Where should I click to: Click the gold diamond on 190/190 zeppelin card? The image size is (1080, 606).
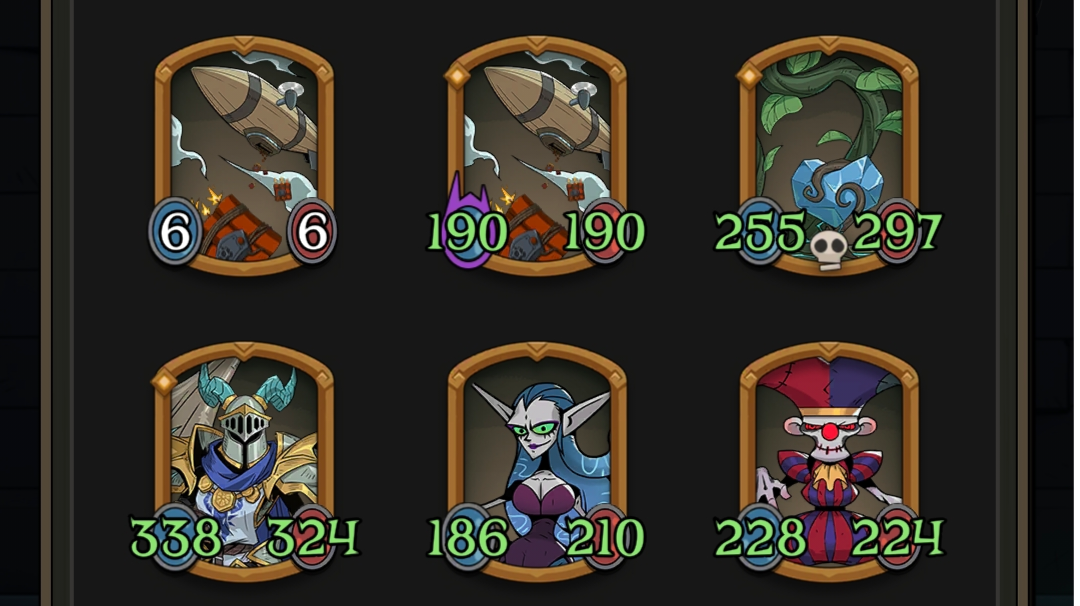[x=457, y=76]
